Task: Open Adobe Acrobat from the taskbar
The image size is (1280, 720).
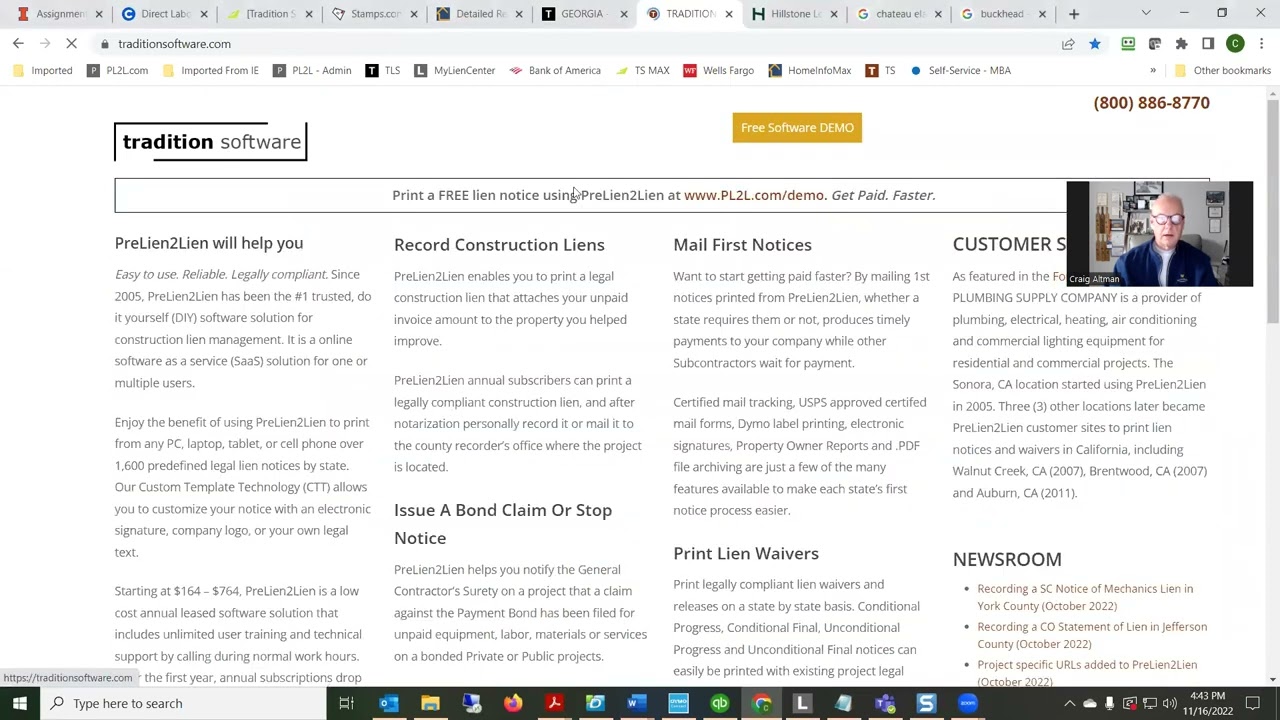Action: pos(554,703)
